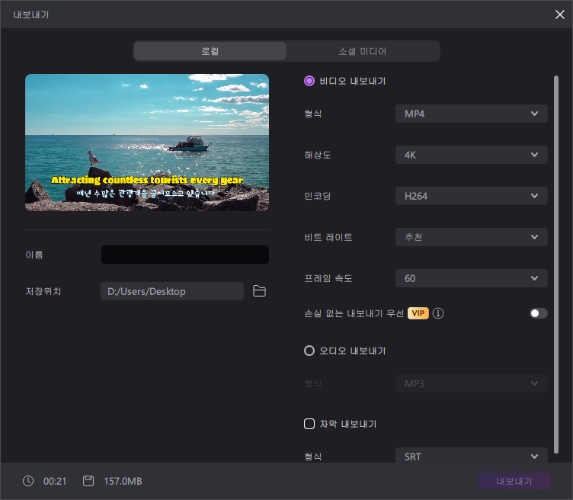Click the 00:21 duration text
The width and height of the screenshot is (573, 500).
tap(55, 481)
